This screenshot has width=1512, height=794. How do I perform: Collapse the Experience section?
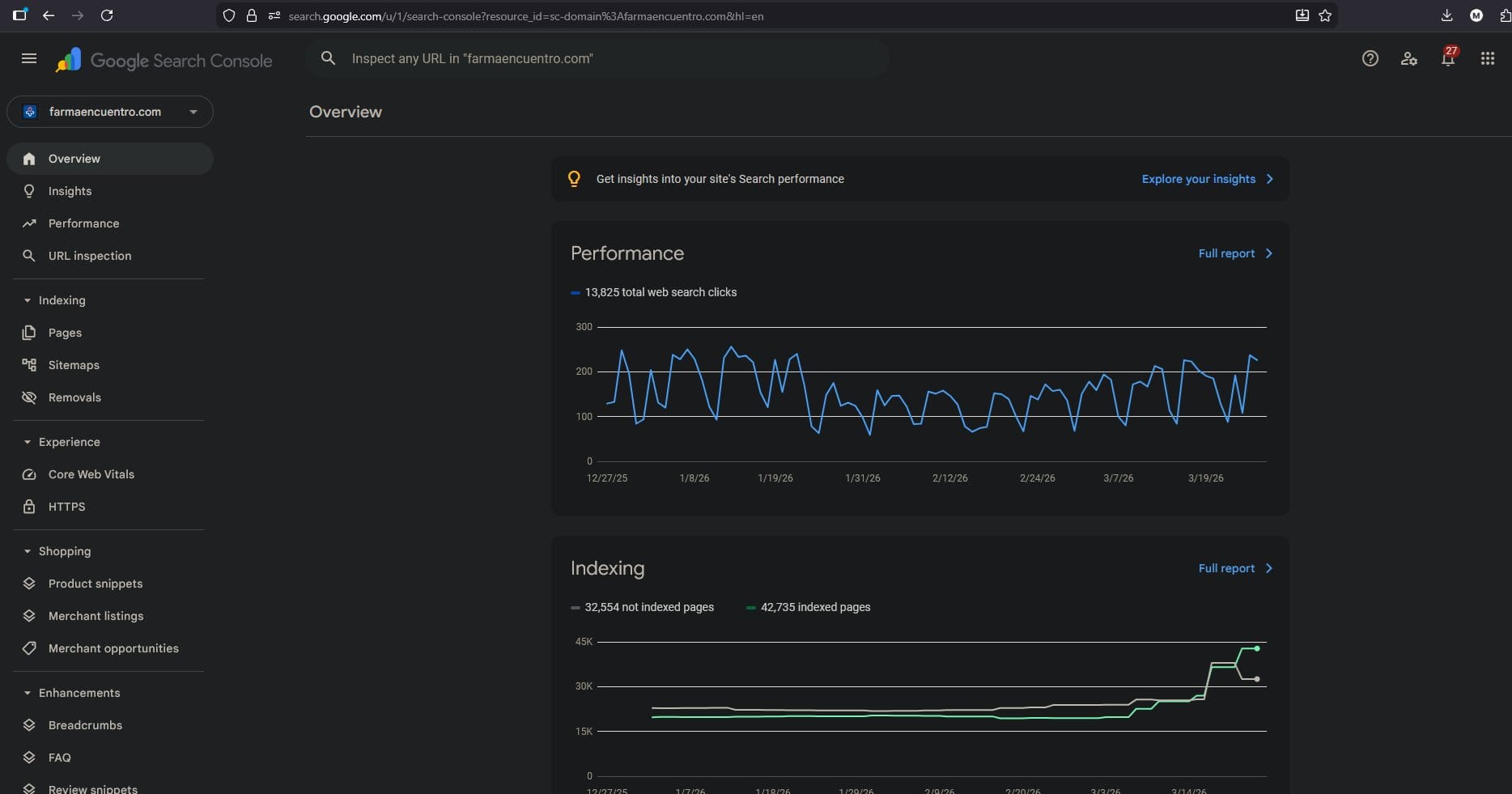coord(28,442)
